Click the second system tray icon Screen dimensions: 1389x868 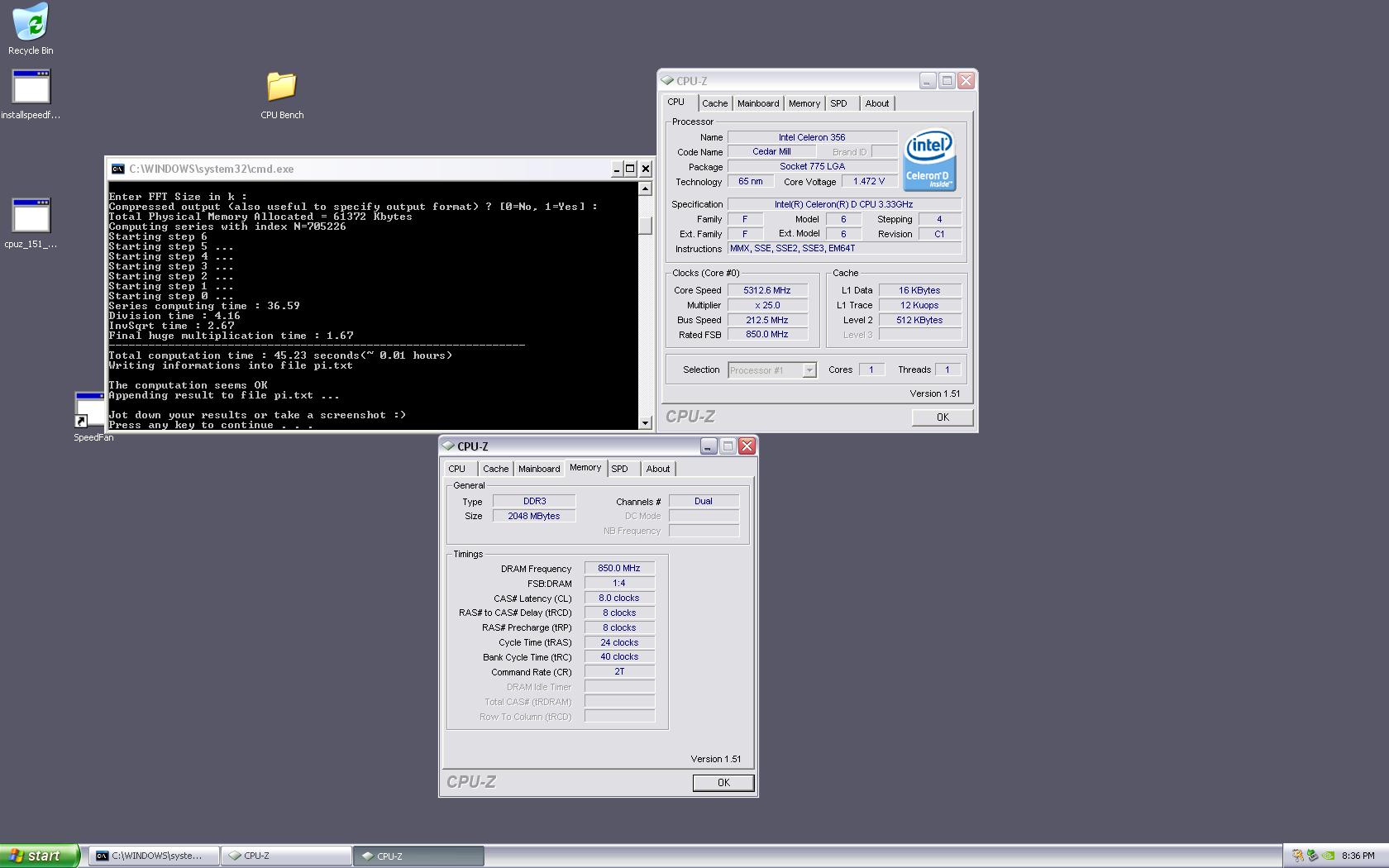tap(1312, 856)
